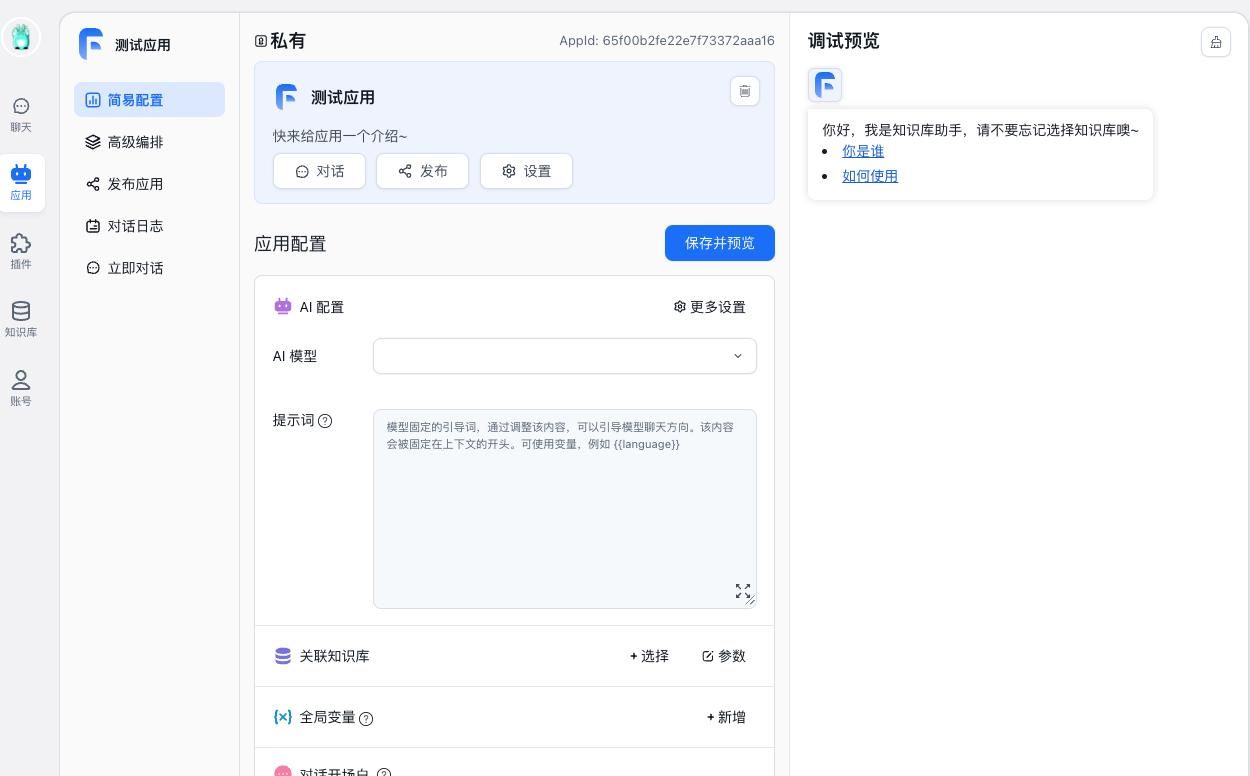Open the AI 模型 selection dropdown
1250x776 pixels.
point(564,356)
